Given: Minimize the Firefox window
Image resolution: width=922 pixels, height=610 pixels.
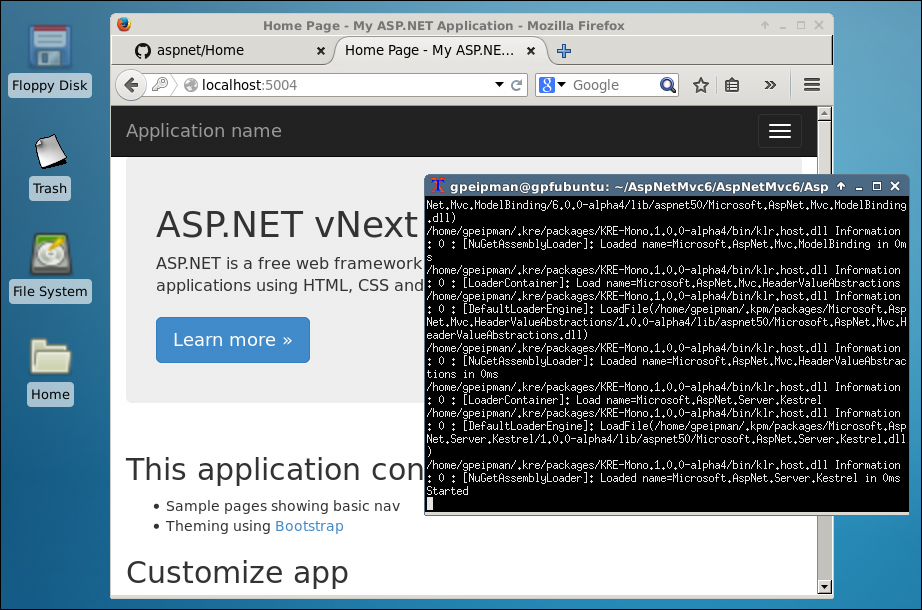Looking at the screenshot, I should tap(783, 26).
